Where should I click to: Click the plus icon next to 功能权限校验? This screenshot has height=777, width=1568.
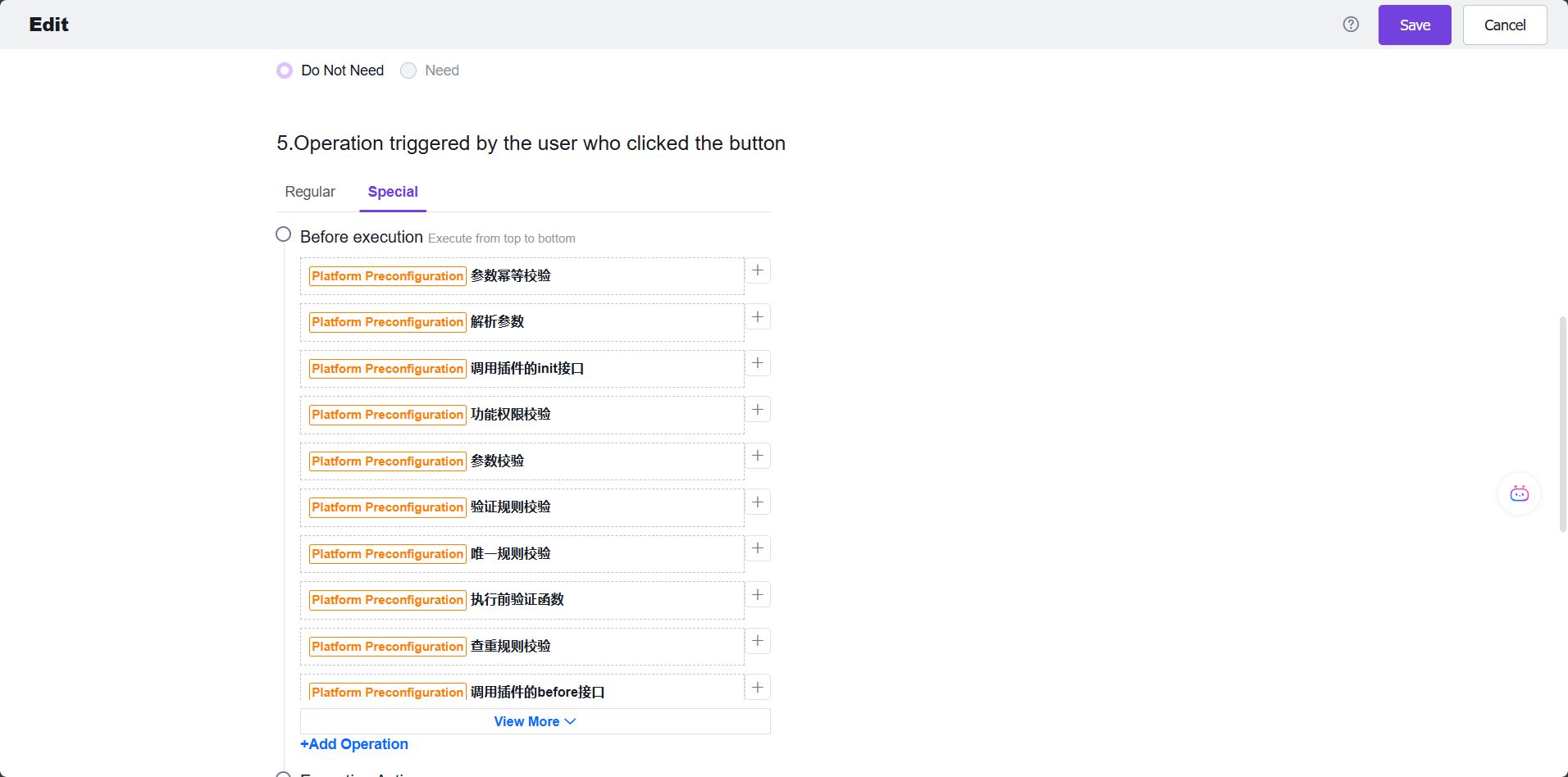click(758, 408)
